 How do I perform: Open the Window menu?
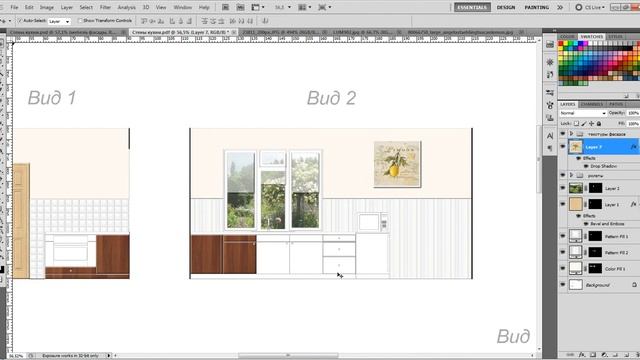[x=182, y=7]
